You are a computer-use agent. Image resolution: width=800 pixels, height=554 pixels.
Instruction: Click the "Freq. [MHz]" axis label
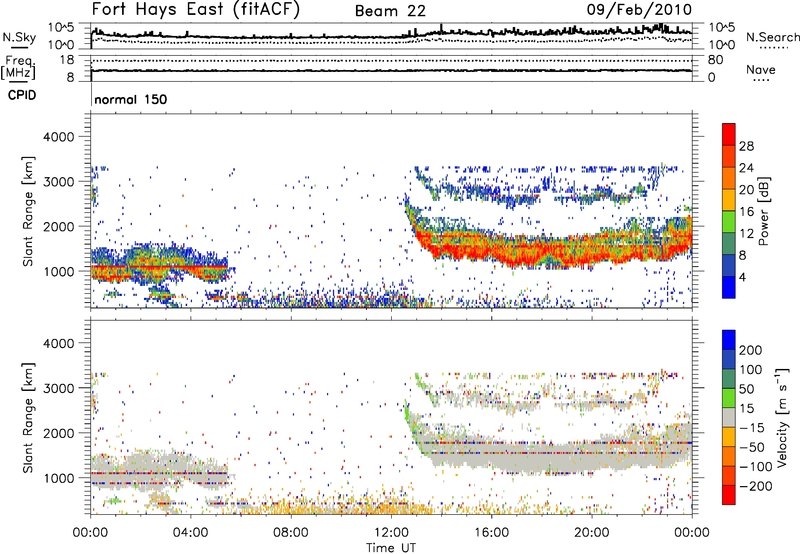[18, 68]
